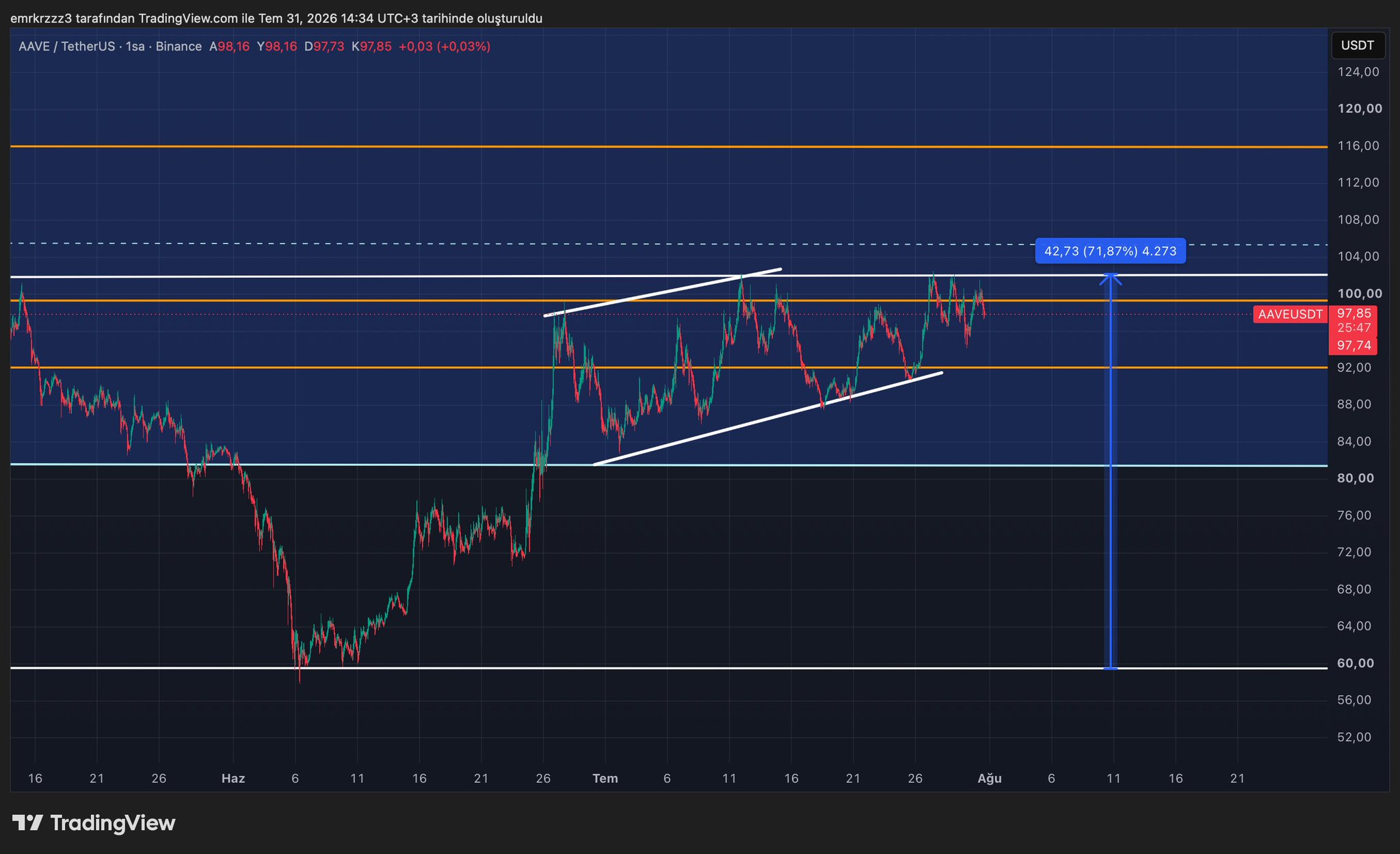Click the 88,00 price axis label
The height and width of the screenshot is (854, 1400).
coord(1354,404)
